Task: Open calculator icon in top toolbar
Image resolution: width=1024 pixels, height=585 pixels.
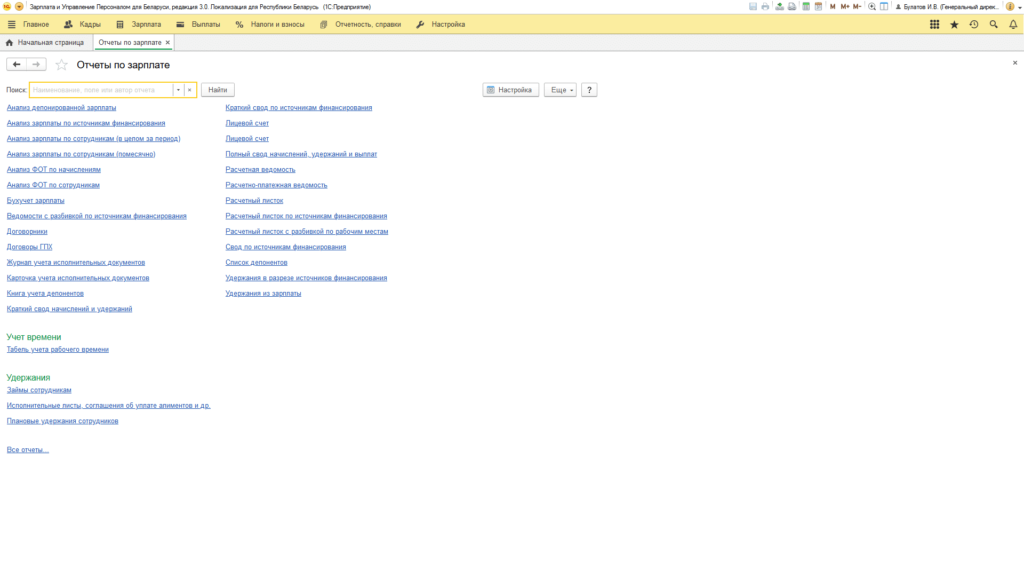Action: click(x=806, y=7)
